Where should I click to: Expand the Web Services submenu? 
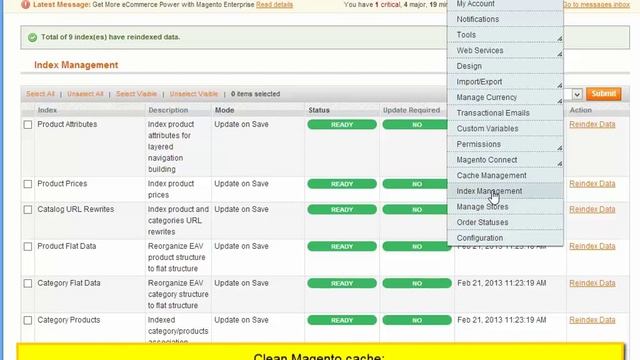pos(505,51)
